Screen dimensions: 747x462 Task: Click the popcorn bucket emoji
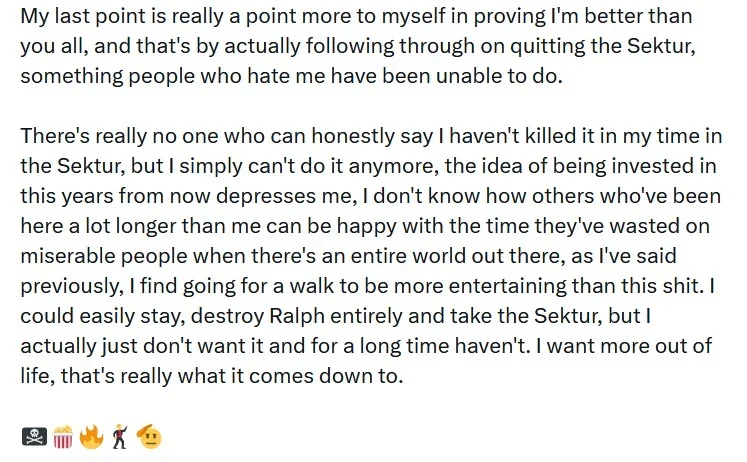[x=63, y=437]
